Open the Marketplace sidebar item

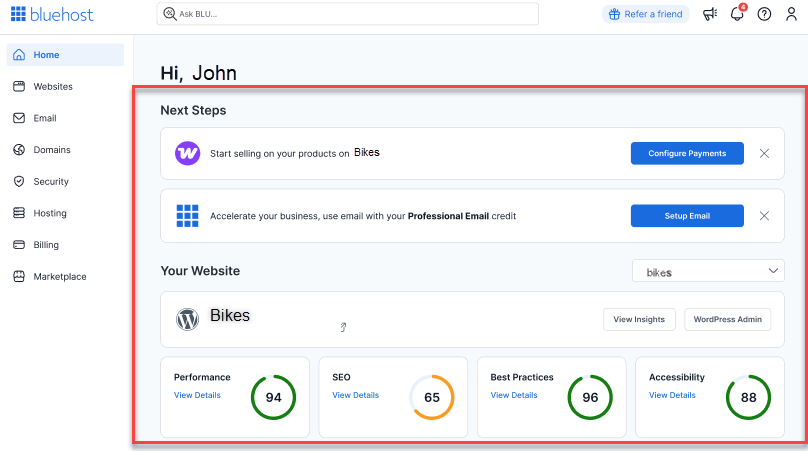click(x=60, y=277)
